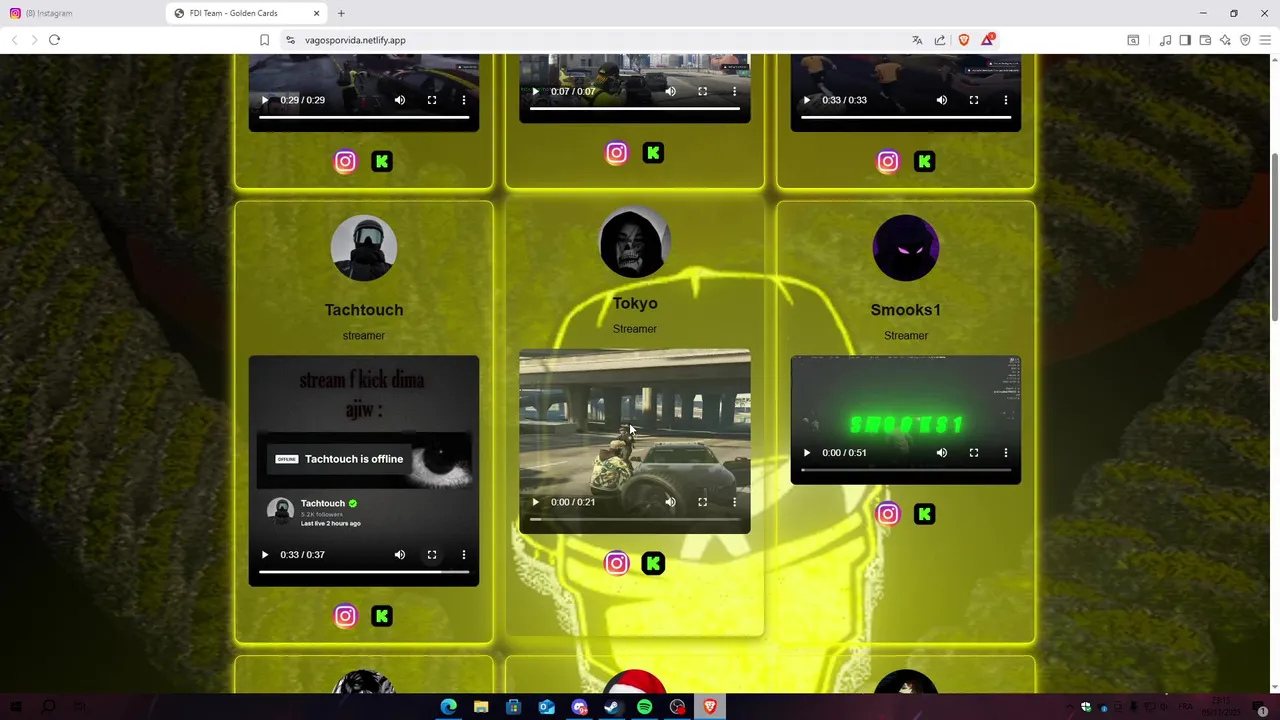Click Instagram icon under the 0:29 video card

[x=345, y=161]
